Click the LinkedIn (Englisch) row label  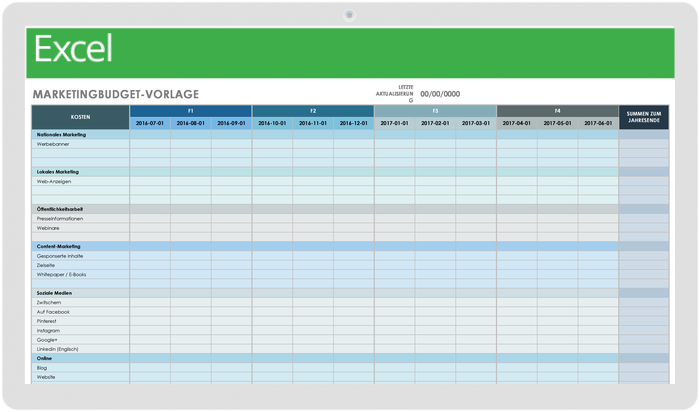[x=57, y=349]
